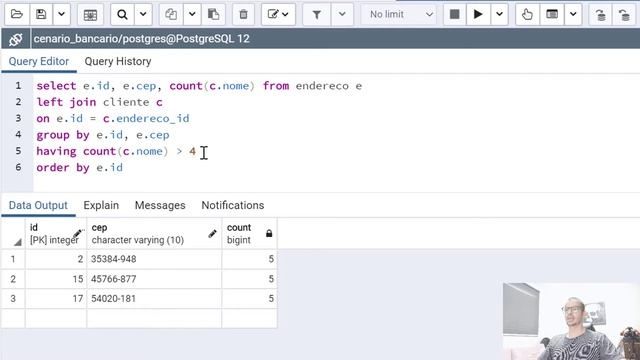Click the cell with cep 45766-877
640x360 pixels.
coord(154,279)
